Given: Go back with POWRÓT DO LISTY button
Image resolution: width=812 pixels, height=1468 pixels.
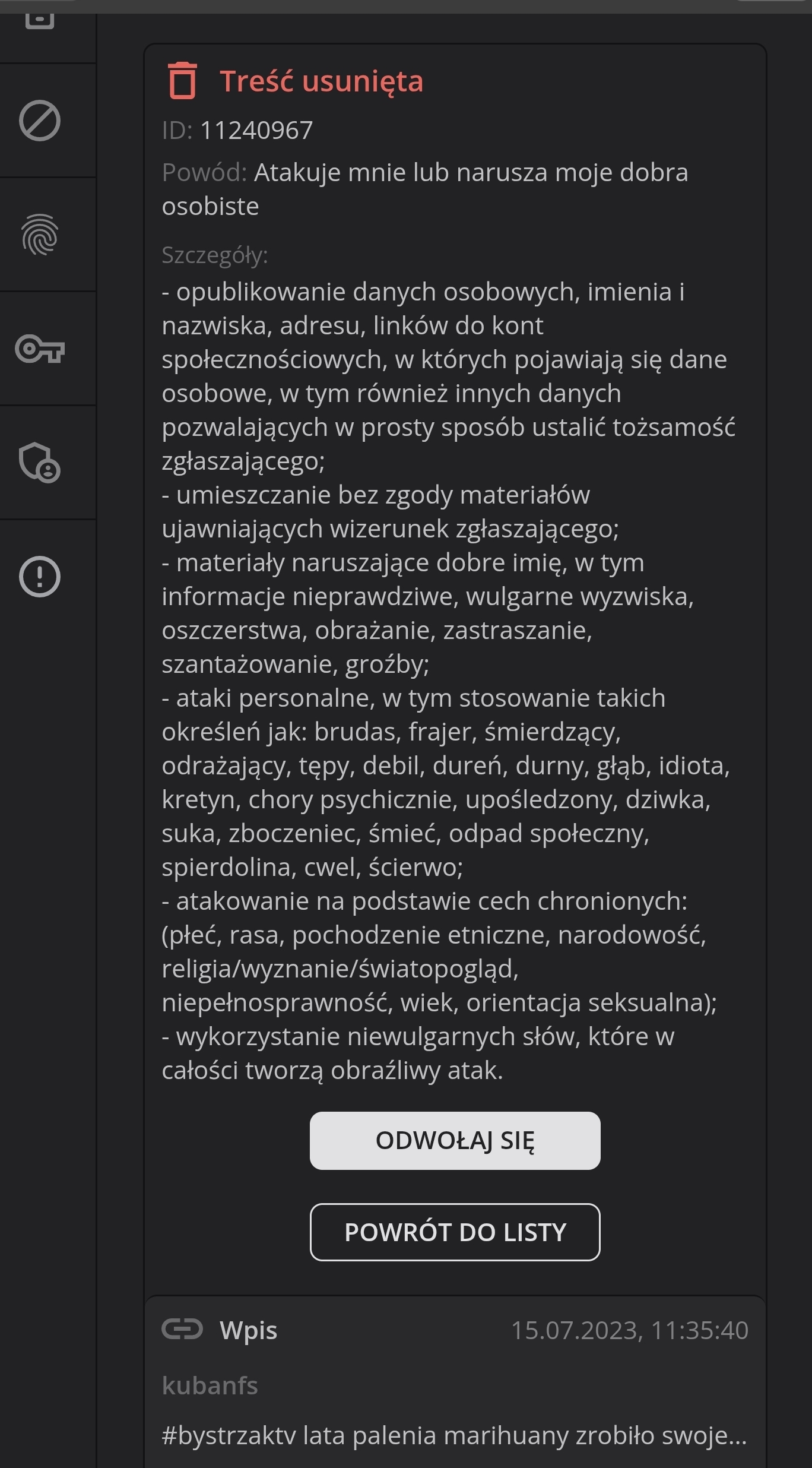Looking at the screenshot, I should coord(455,1232).
